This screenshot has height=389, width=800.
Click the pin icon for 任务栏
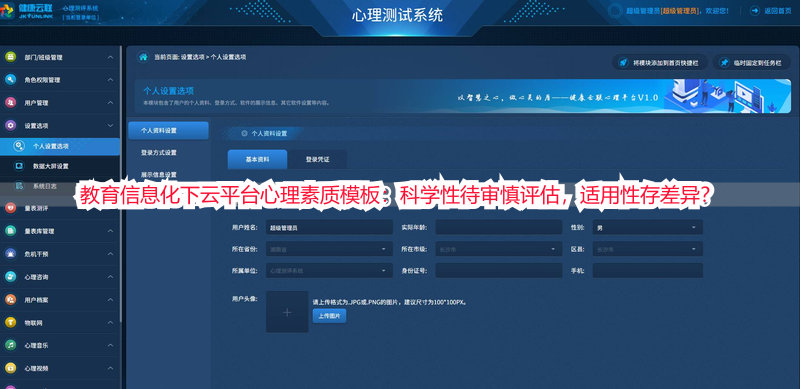point(723,63)
